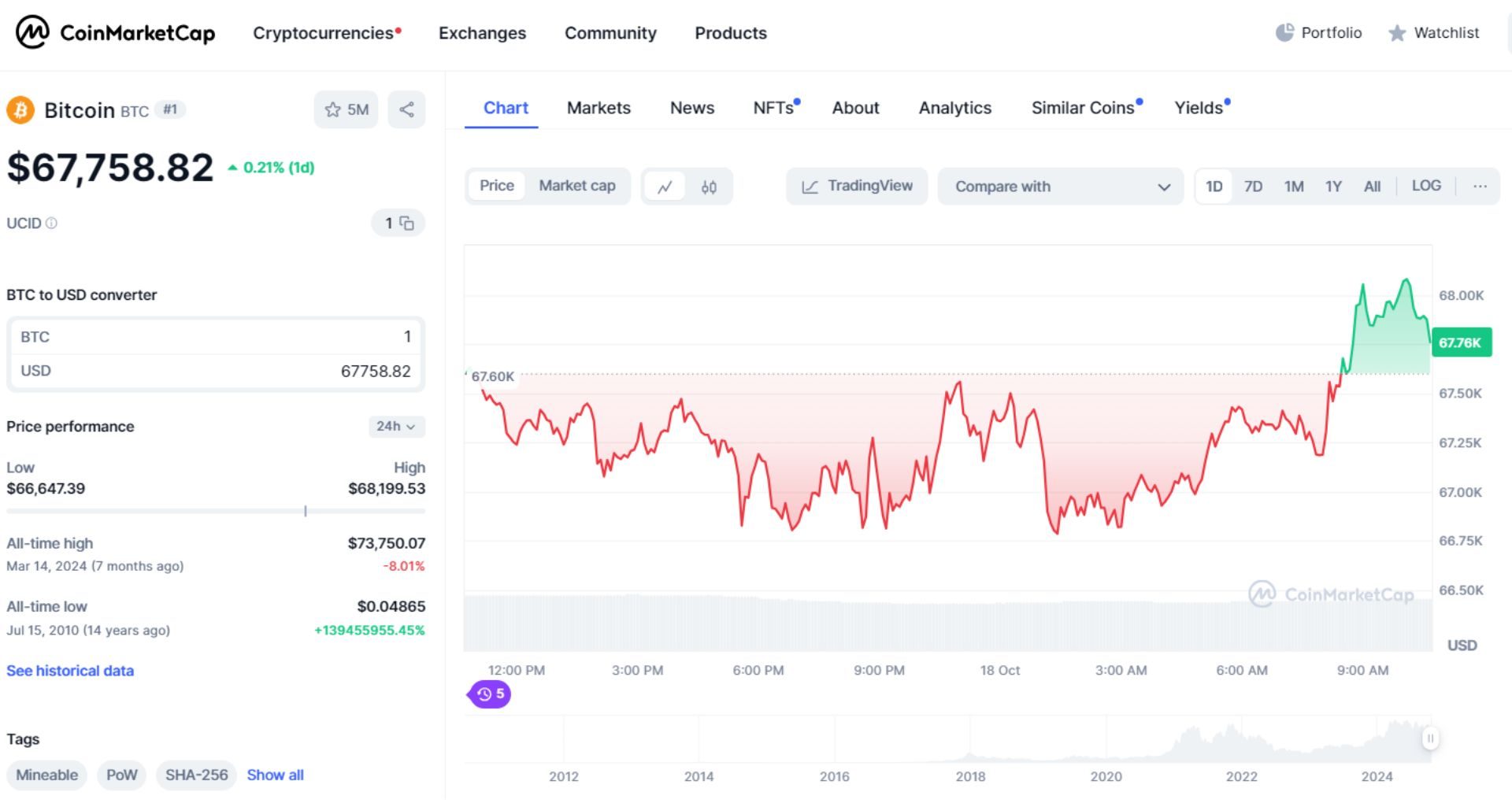1512x803 pixels.
Task: Add Bitcoin to watchlist with star button
Action: point(346,109)
